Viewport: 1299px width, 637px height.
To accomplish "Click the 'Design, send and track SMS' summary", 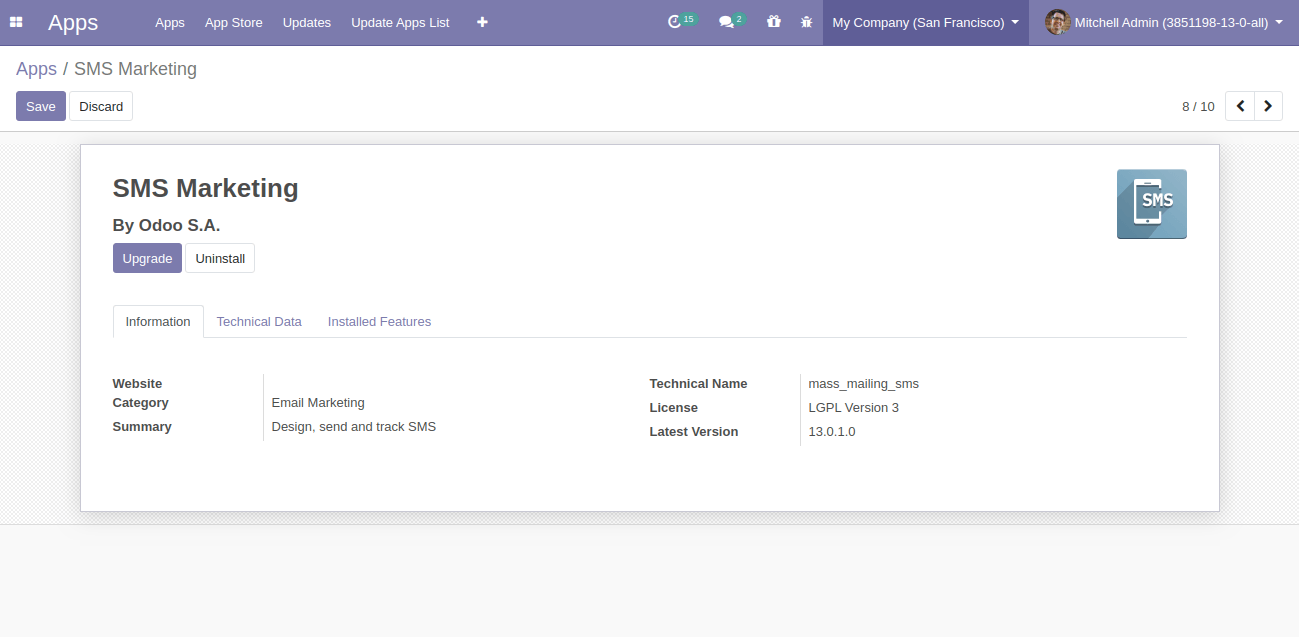I will click(354, 427).
